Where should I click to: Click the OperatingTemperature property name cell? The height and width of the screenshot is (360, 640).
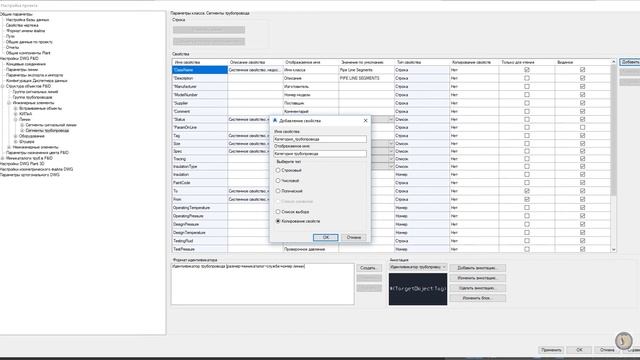[x=200, y=208]
